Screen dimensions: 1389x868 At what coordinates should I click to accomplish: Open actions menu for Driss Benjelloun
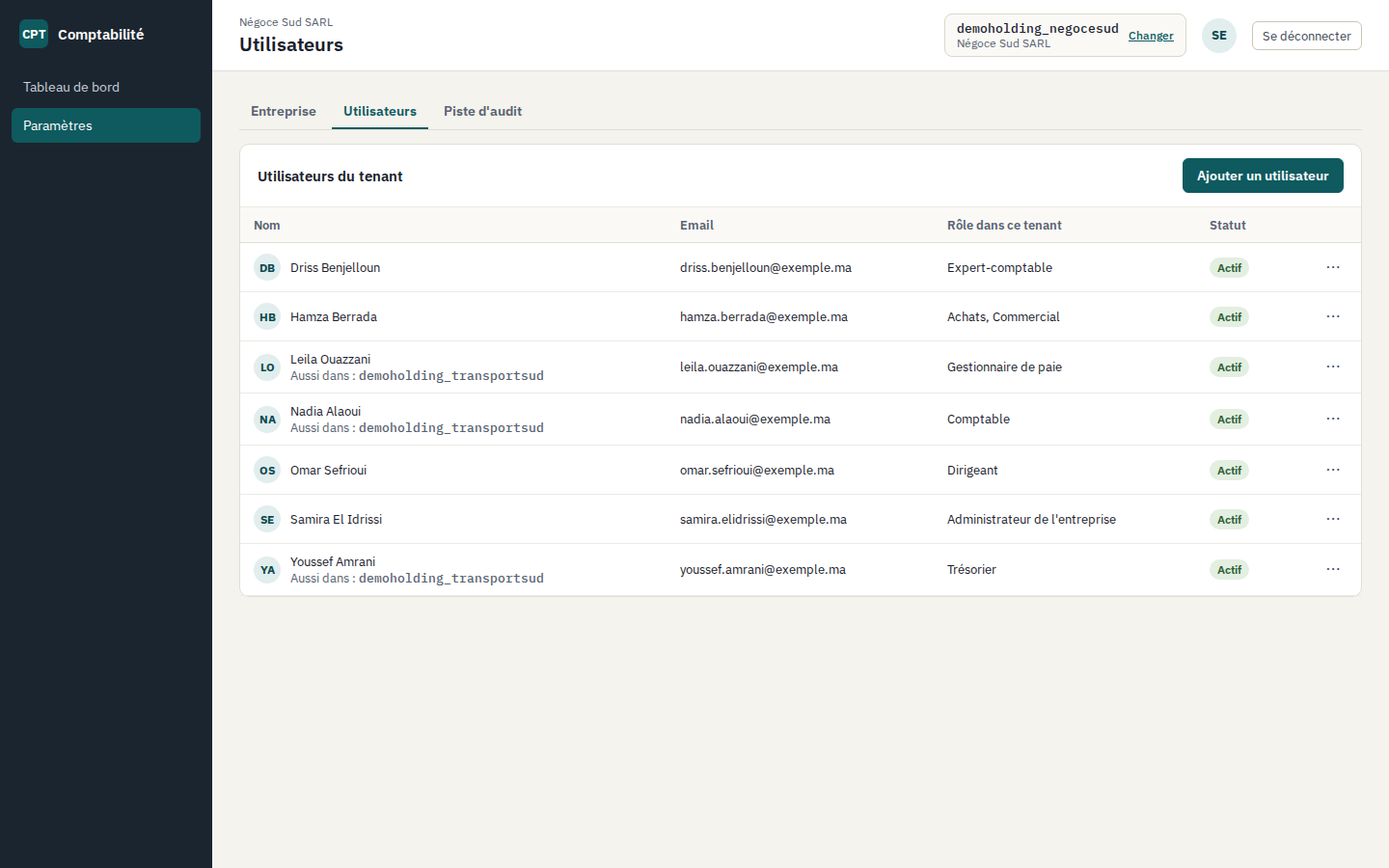click(1333, 267)
